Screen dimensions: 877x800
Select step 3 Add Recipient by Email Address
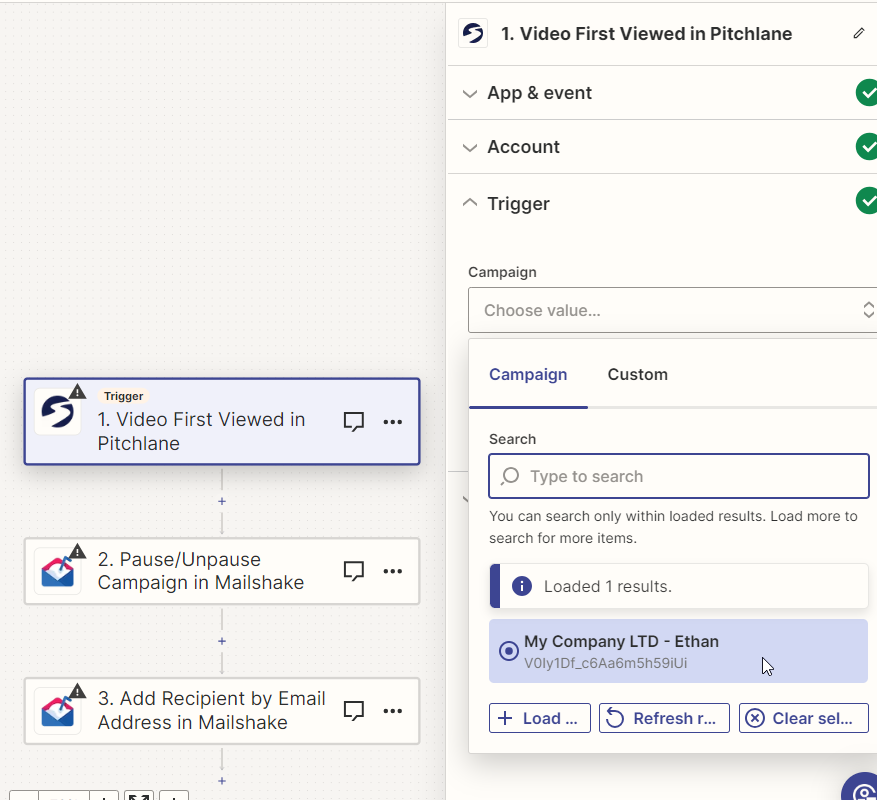coord(222,711)
